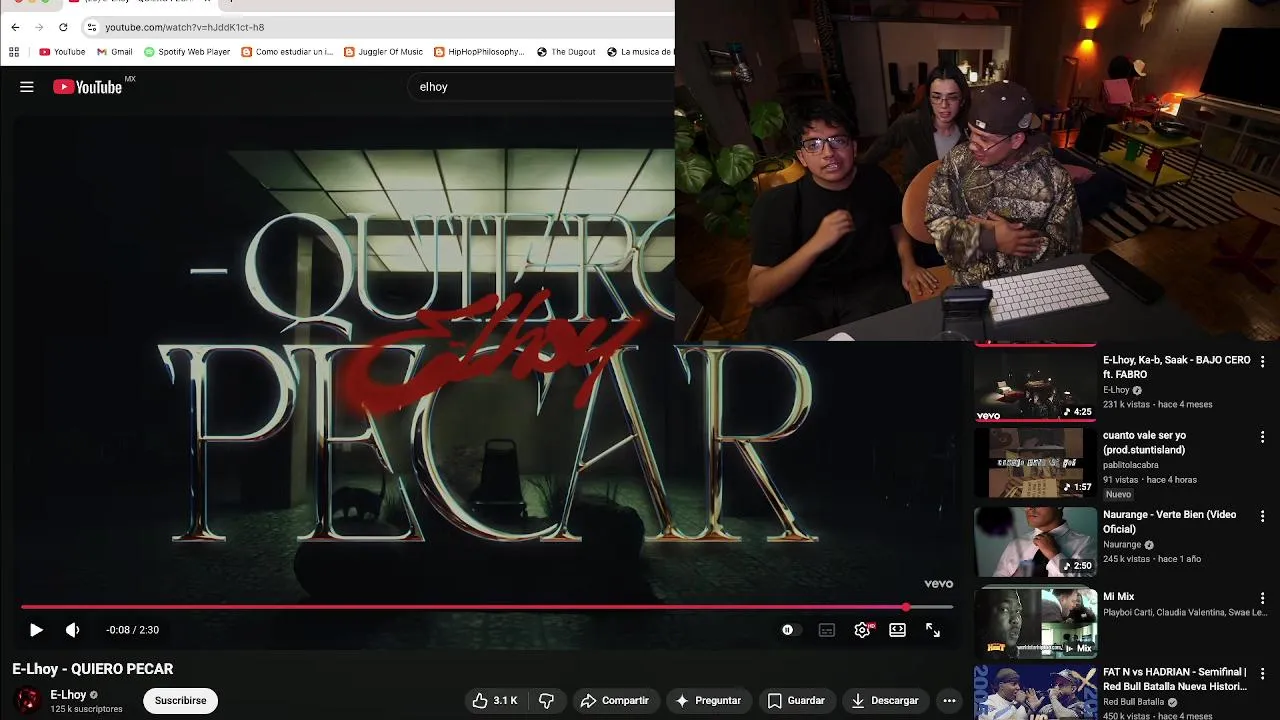
Task: Open the YouTube bookmark
Action: (x=62, y=52)
